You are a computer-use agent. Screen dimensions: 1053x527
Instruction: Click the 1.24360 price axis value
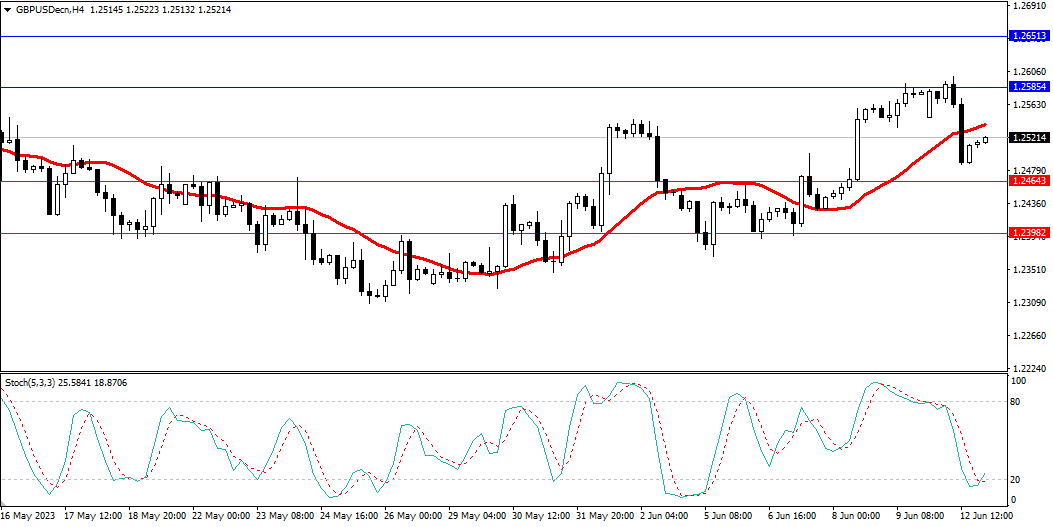click(x=1028, y=203)
